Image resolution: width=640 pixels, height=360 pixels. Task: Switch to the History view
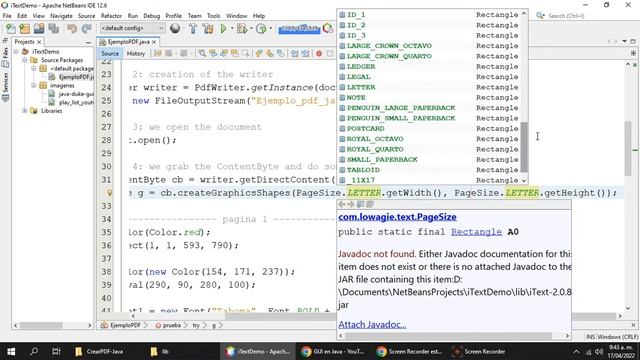(136, 53)
